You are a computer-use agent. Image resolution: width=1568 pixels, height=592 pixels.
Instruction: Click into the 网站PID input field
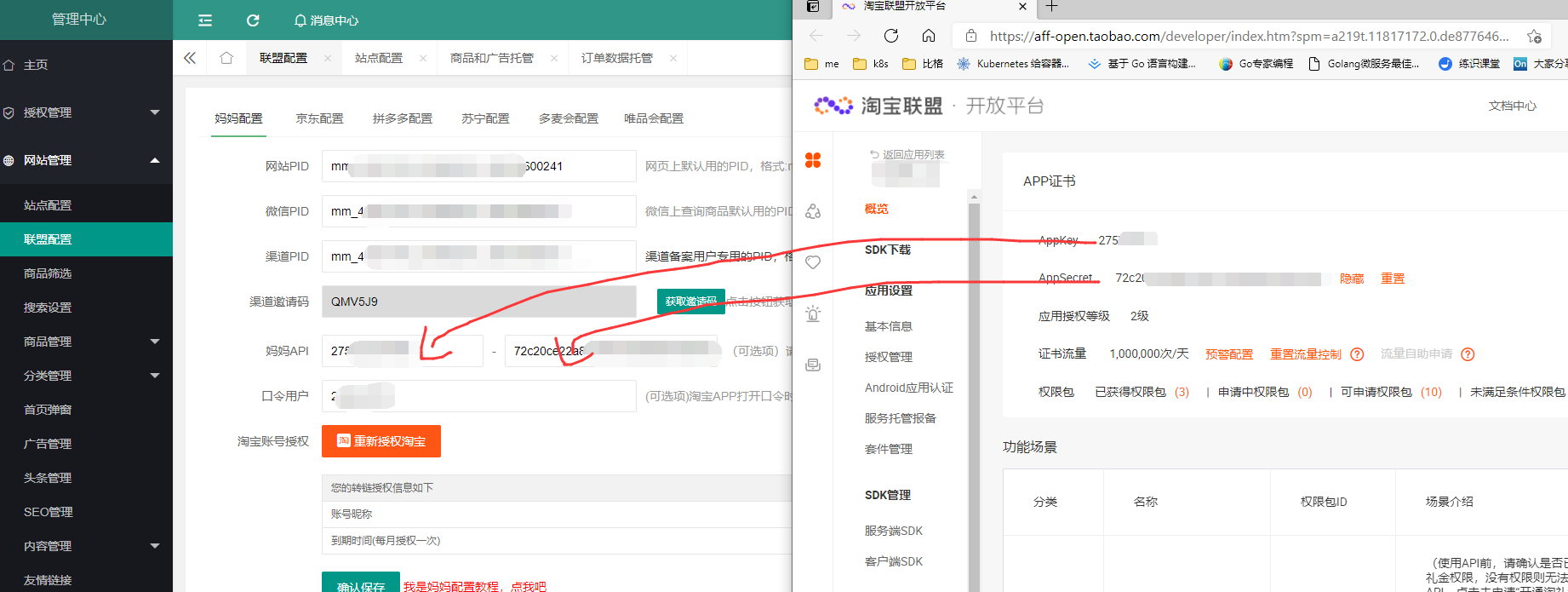(x=478, y=166)
